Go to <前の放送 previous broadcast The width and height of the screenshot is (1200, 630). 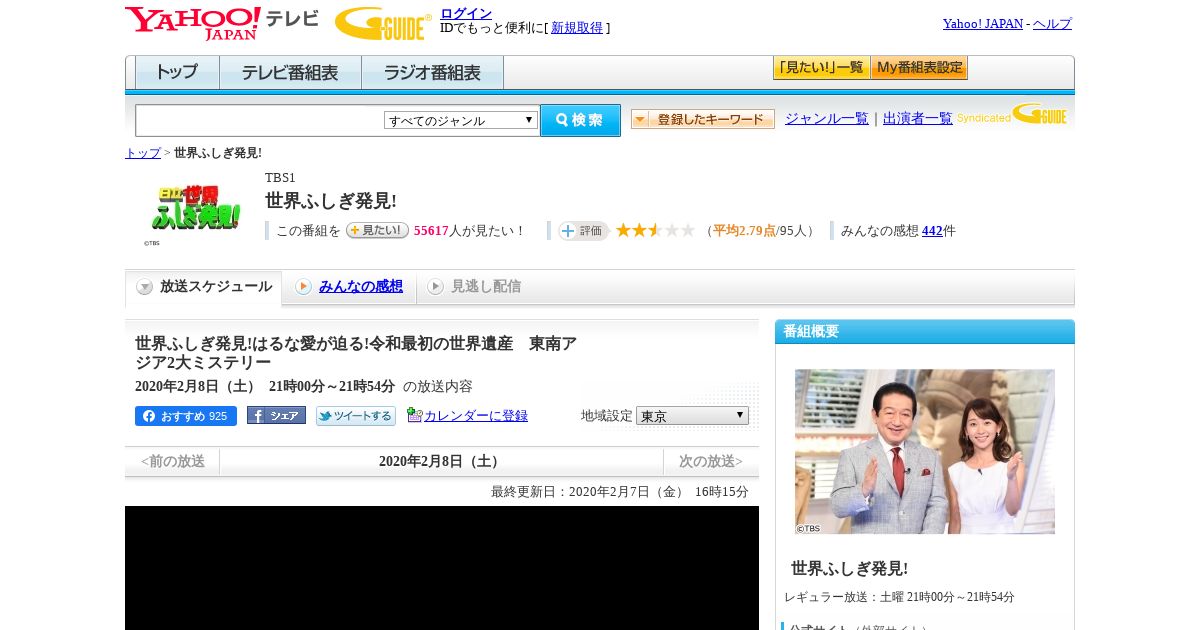[x=172, y=461]
